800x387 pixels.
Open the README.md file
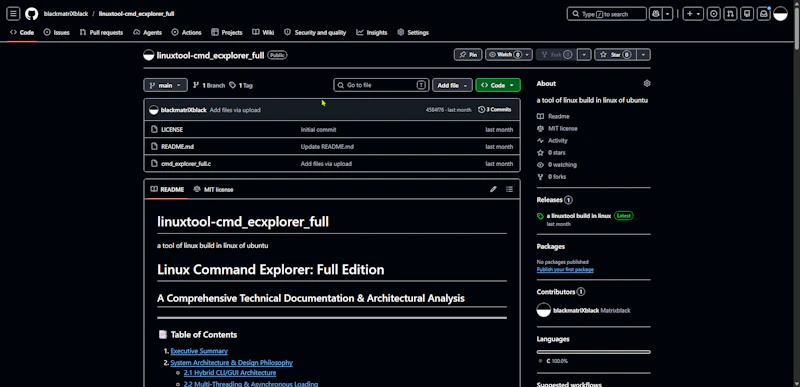tap(178, 146)
